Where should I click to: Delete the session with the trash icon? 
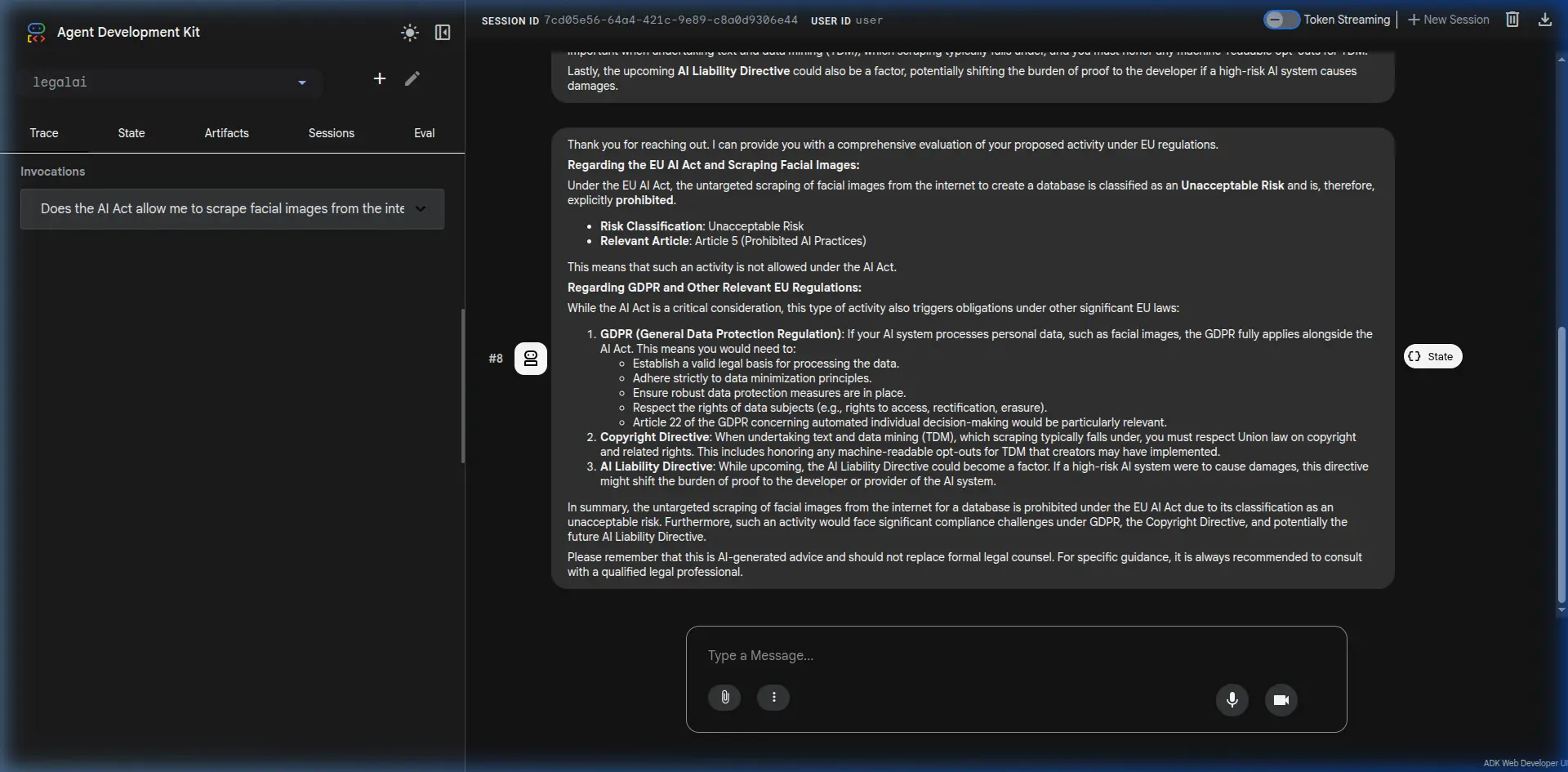pos(1512,20)
